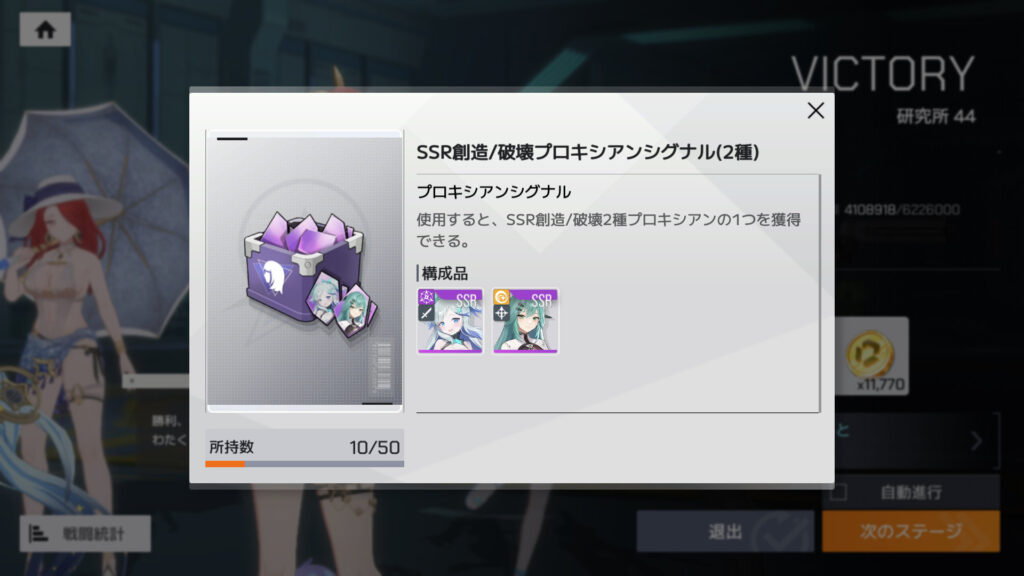This screenshot has height=576, width=1024.
Task: Click the 退出 exit button
Action: 725,532
